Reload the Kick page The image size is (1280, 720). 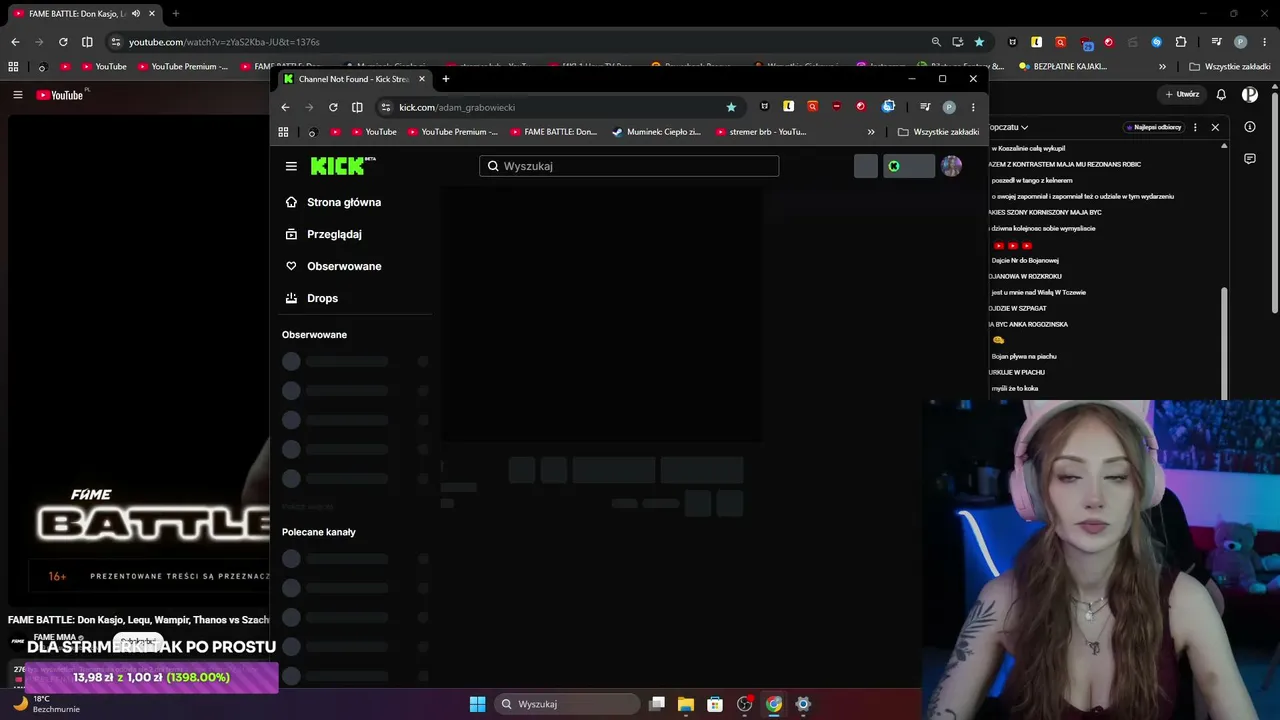[x=333, y=107]
